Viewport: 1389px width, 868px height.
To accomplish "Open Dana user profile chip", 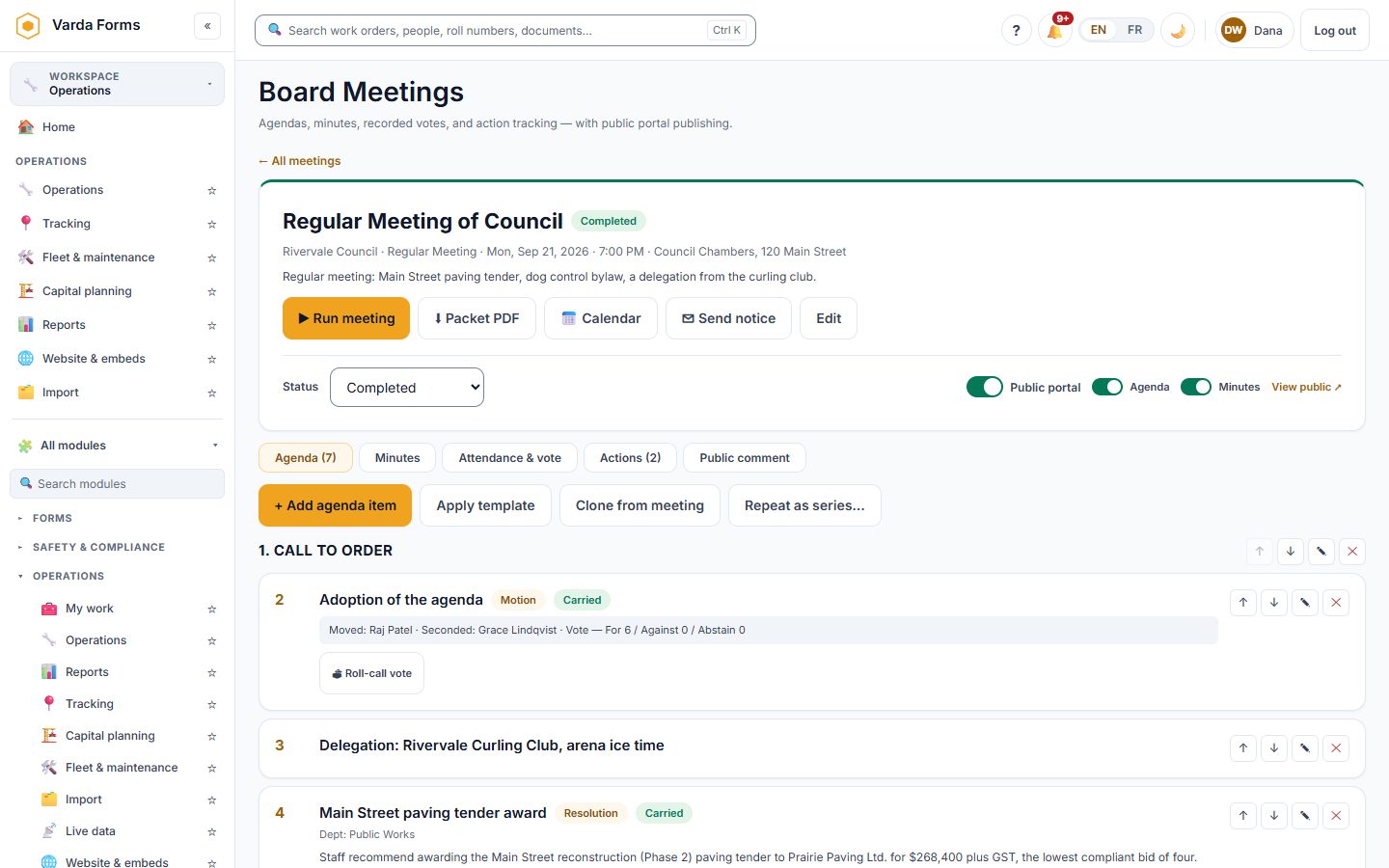I will (x=1255, y=30).
